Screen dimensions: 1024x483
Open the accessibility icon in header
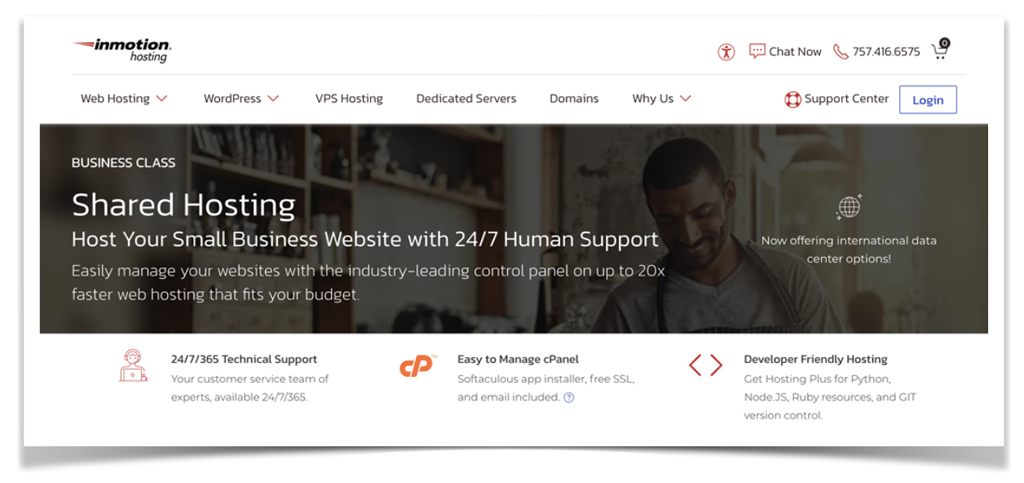[726, 52]
